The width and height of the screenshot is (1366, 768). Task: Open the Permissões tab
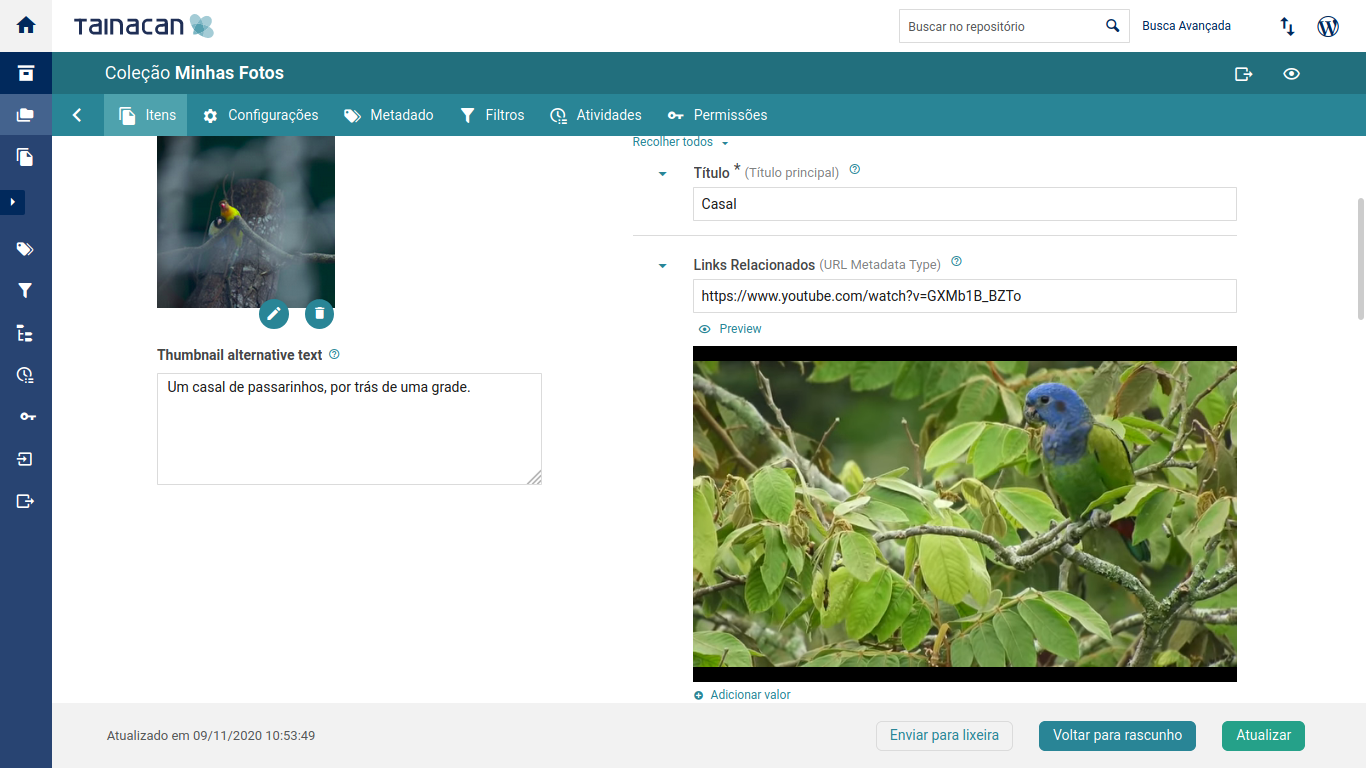[x=717, y=115]
